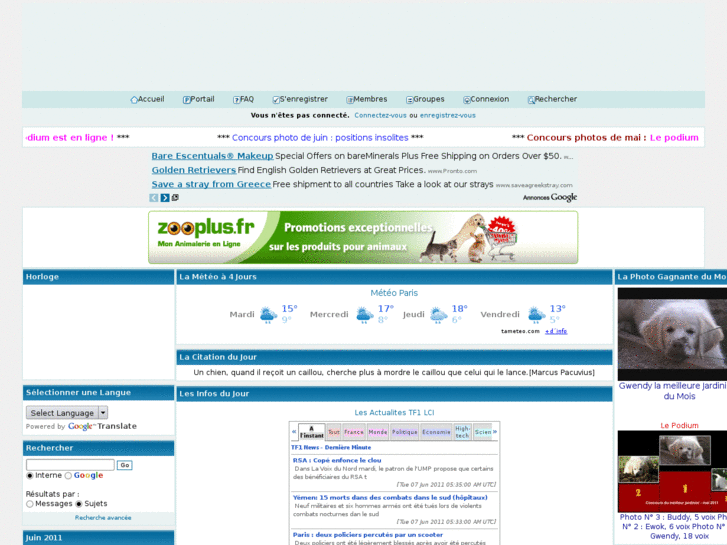View the winning puppy photo thumbnail
Screen dimensions: 727x545
[x=672, y=334]
